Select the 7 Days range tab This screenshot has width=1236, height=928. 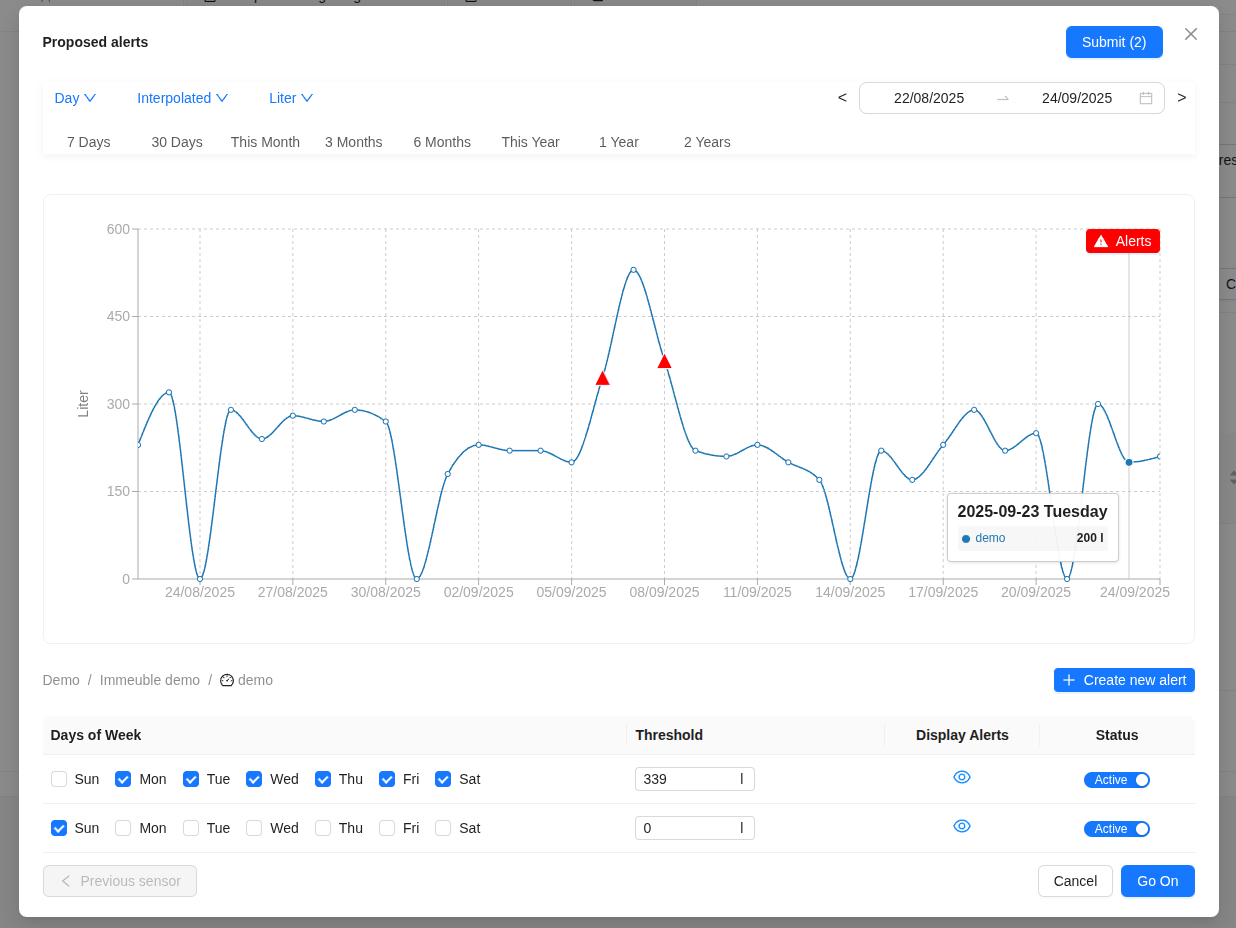pos(88,142)
